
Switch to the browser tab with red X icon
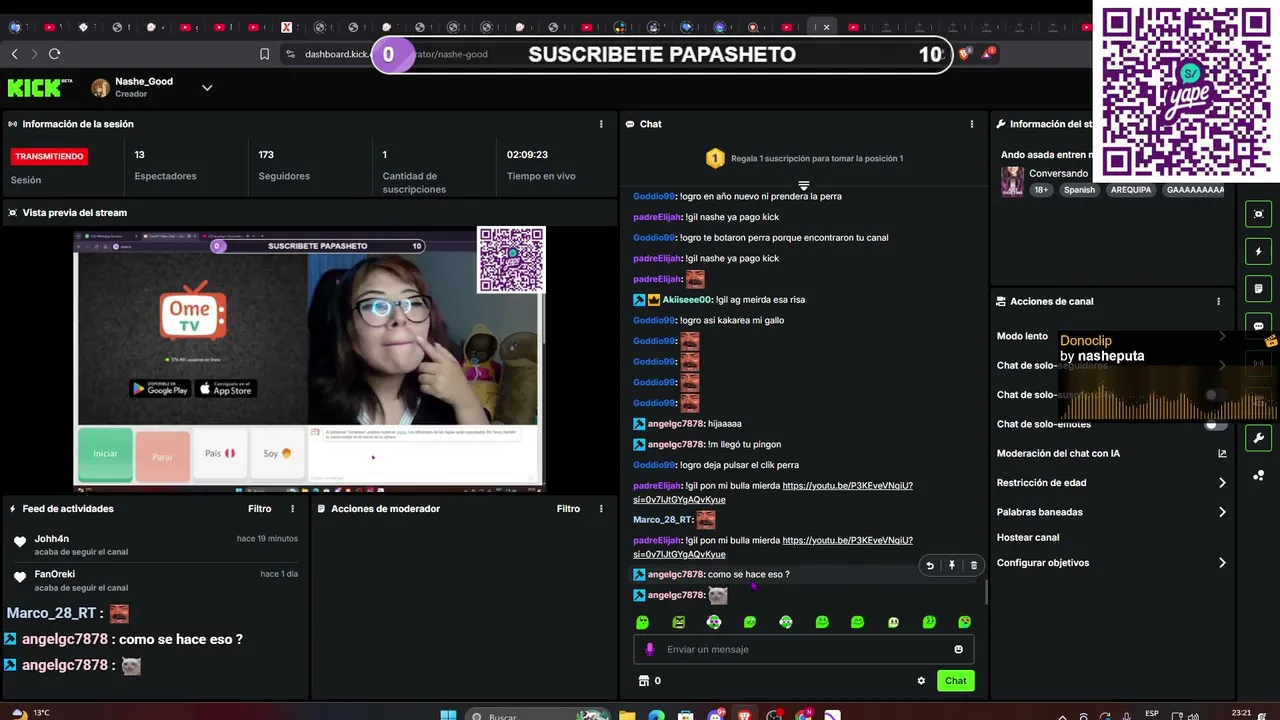pyautogui.click(x=287, y=27)
